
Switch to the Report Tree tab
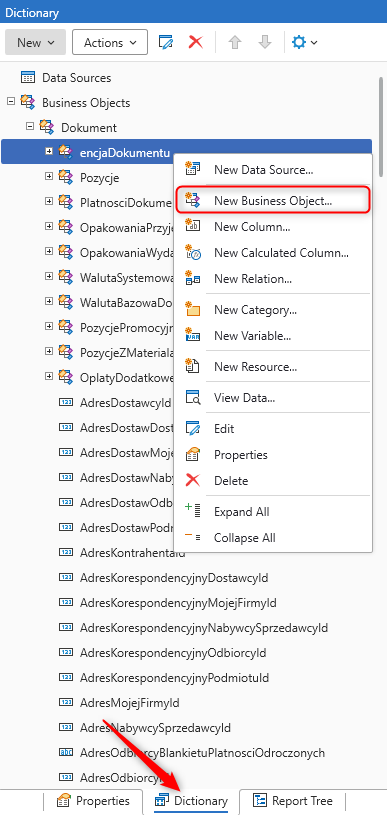292,800
